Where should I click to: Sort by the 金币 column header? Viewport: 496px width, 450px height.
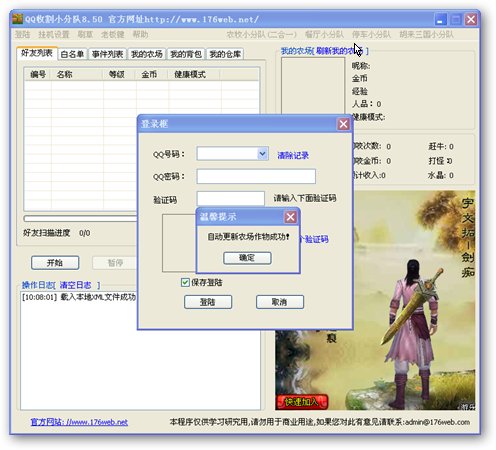tap(152, 74)
